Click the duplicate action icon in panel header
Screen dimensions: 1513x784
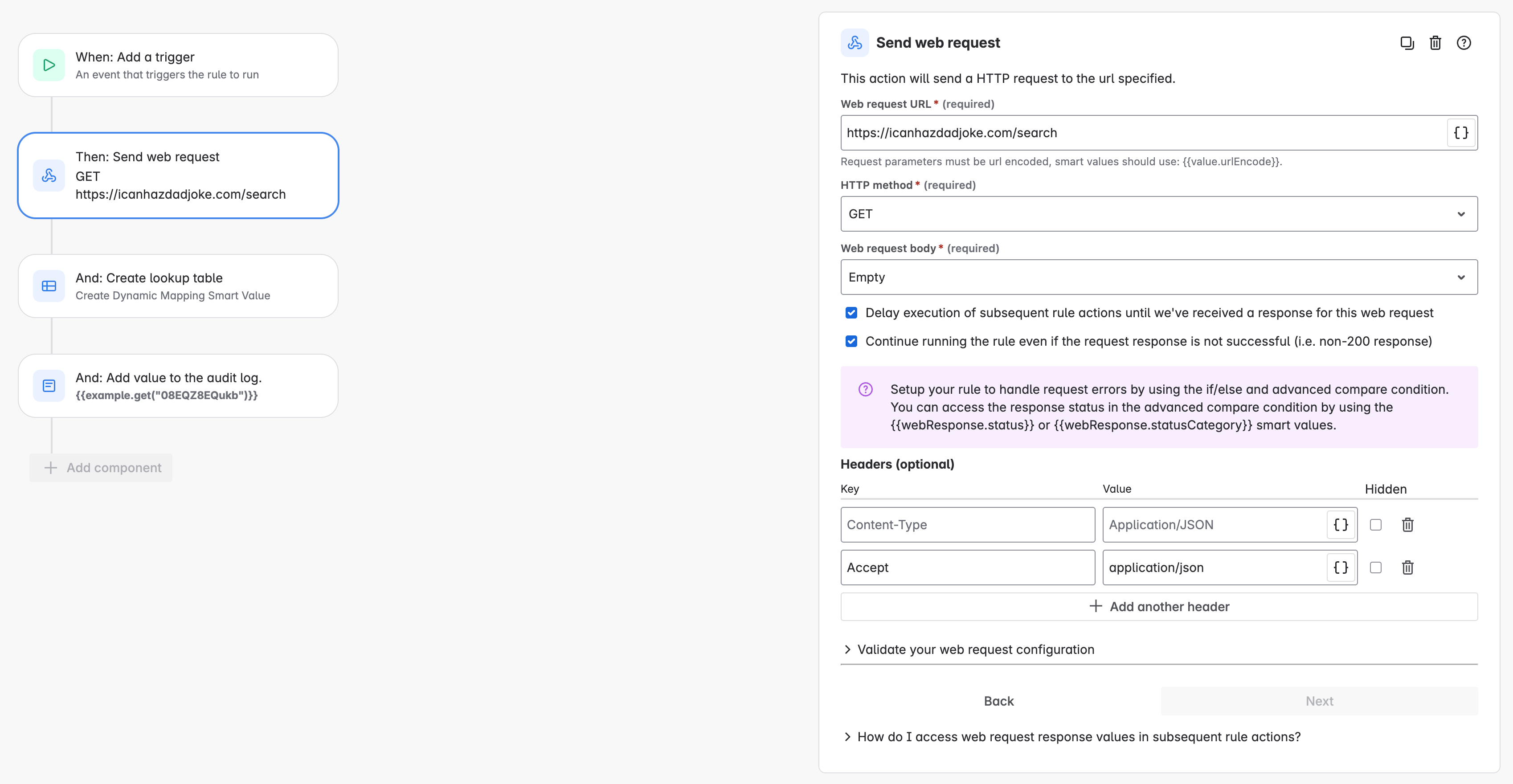coord(1407,43)
